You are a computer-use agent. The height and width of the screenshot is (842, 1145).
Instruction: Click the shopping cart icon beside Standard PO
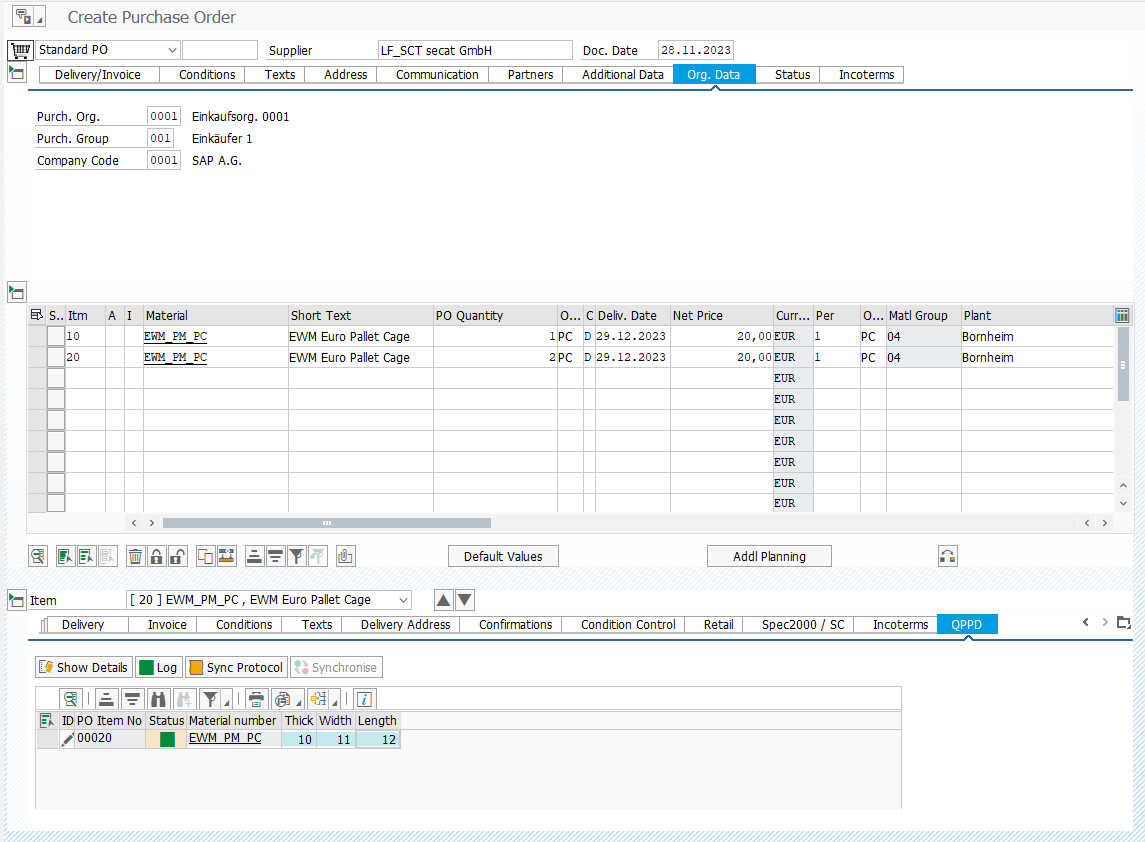[20, 50]
